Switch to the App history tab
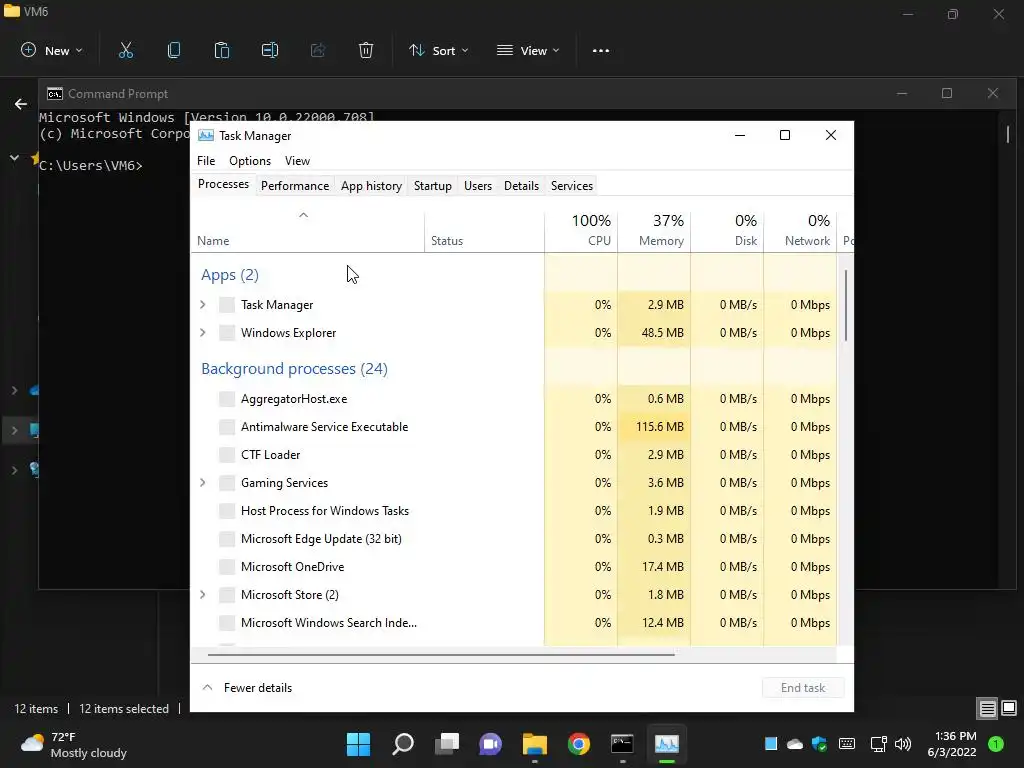Screen dimensions: 1024x768 point(371,186)
